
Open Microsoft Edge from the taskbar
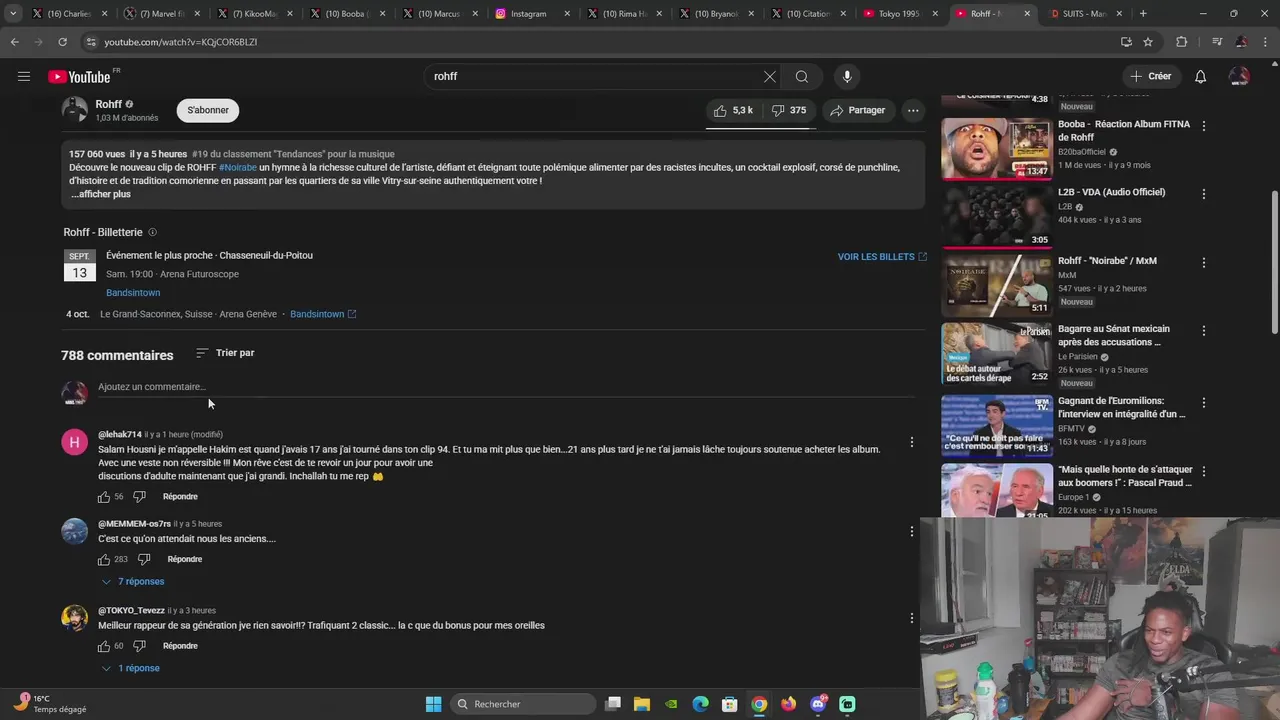click(x=701, y=704)
